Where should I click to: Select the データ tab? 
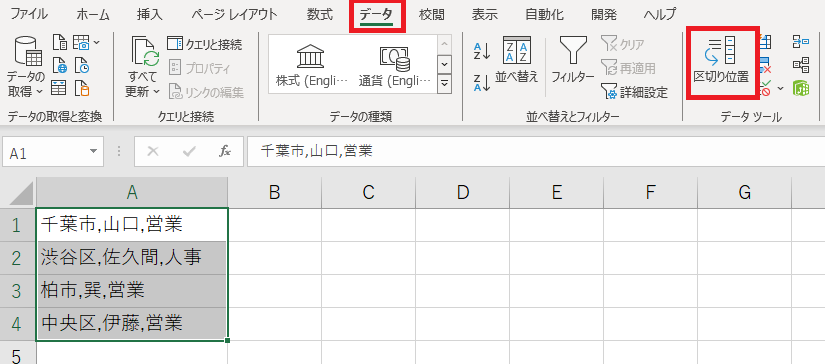pos(377,15)
